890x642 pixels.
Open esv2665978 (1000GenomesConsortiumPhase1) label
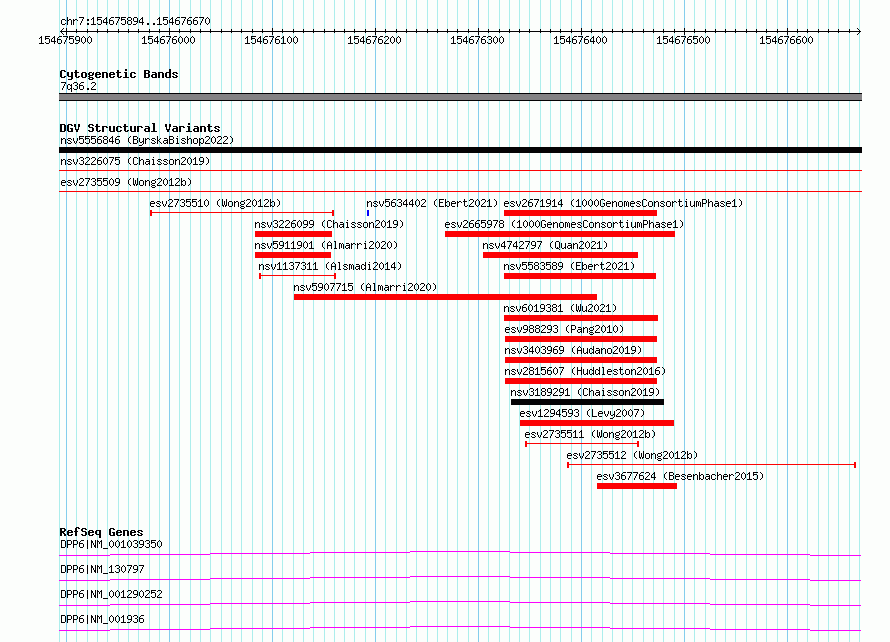(564, 224)
